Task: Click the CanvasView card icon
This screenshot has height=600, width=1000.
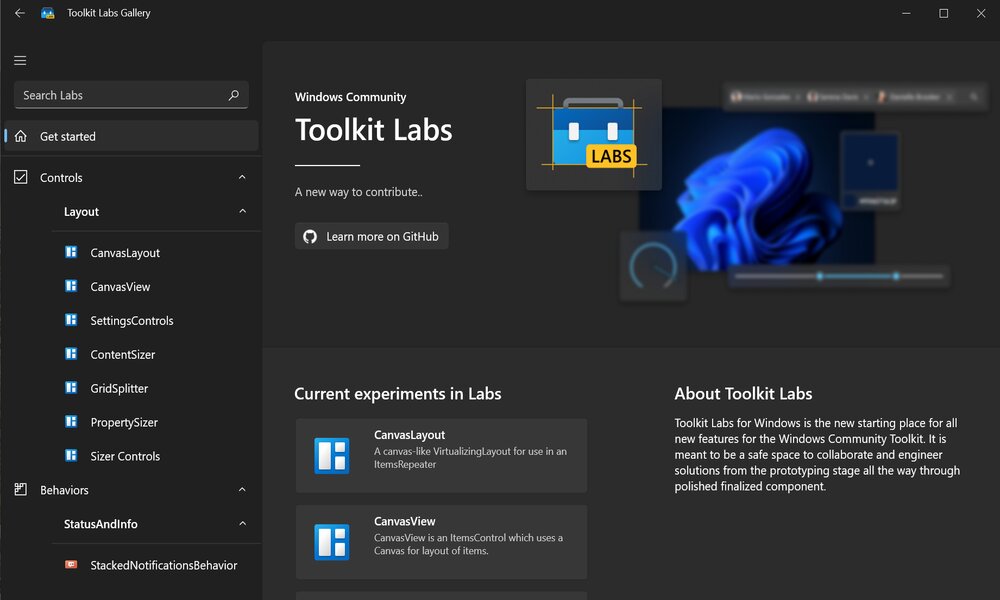Action: (x=332, y=542)
